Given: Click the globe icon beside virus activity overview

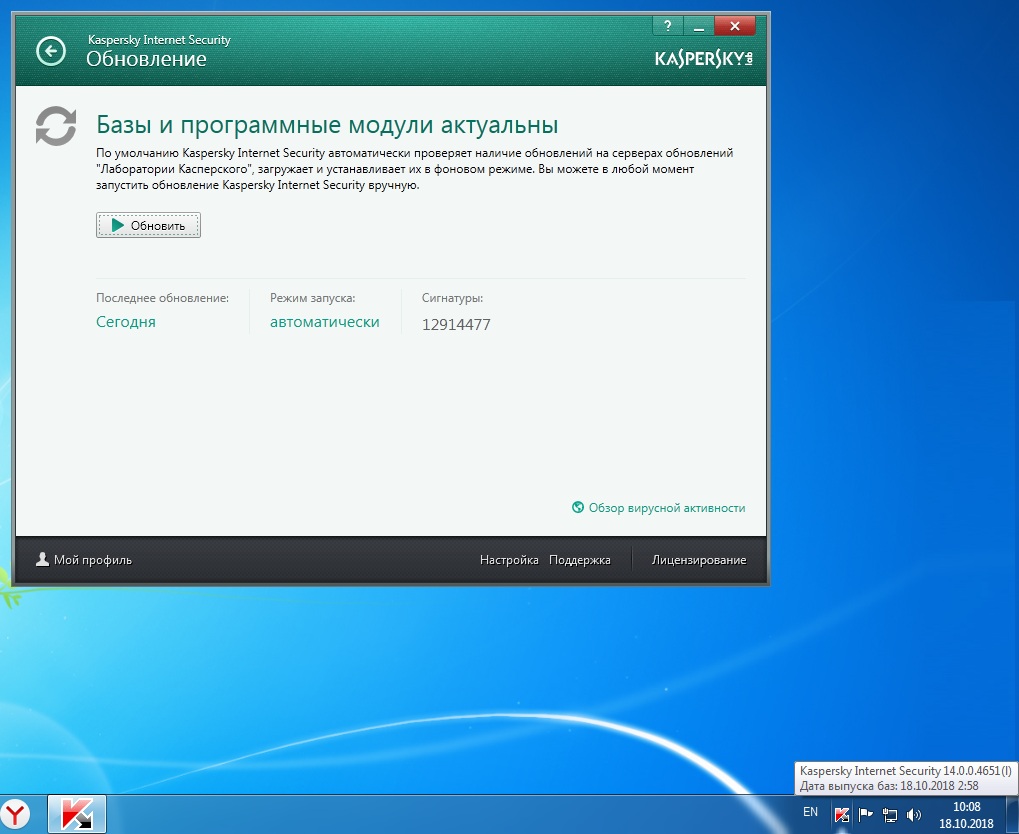Looking at the screenshot, I should tap(578, 507).
